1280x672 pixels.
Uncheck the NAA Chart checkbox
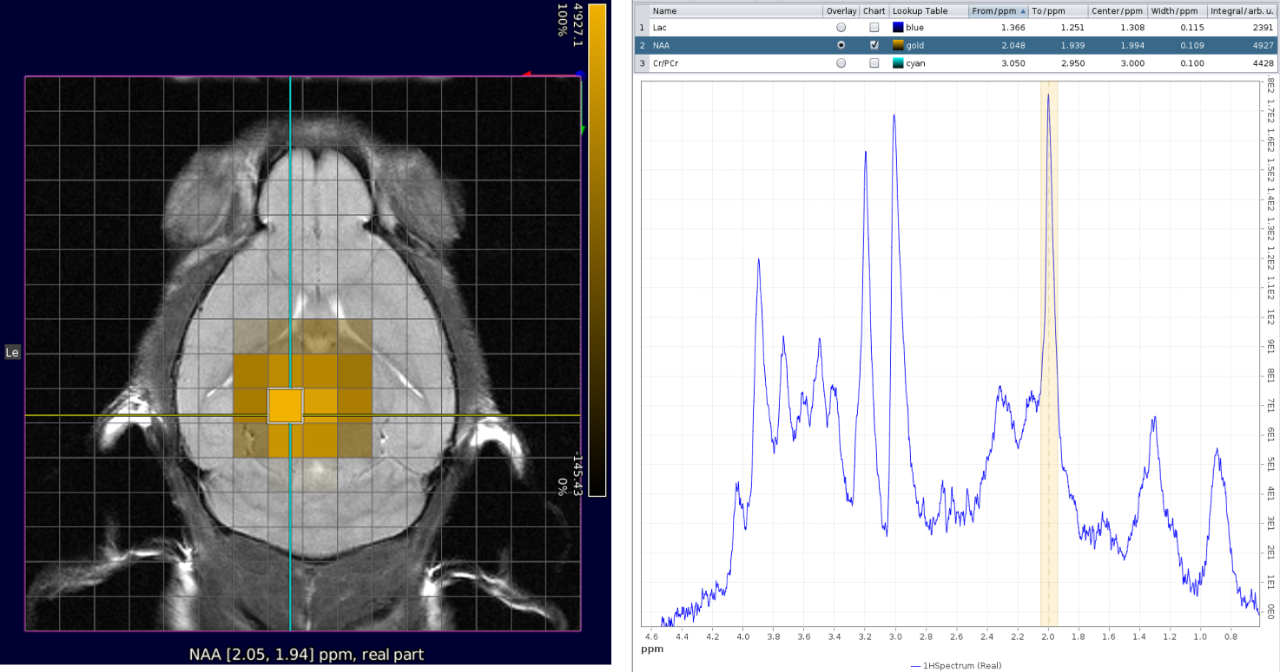[x=874, y=45]
